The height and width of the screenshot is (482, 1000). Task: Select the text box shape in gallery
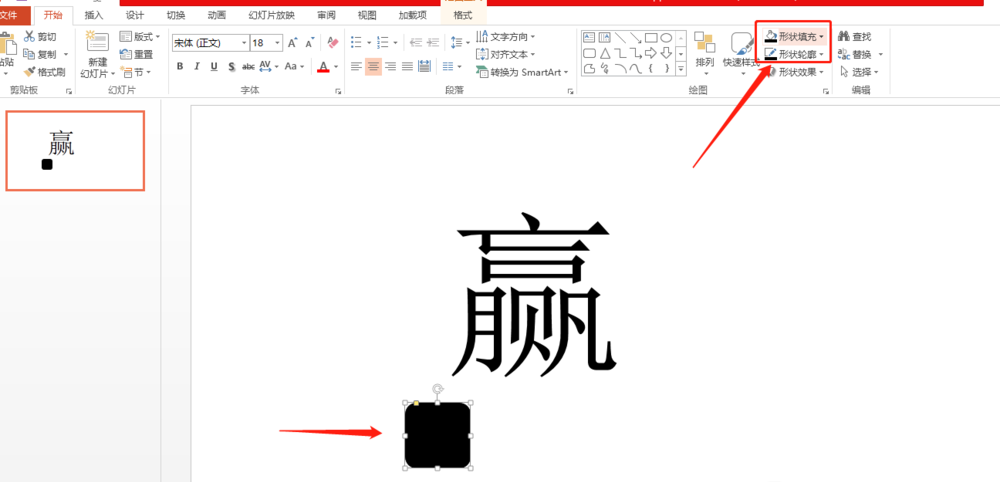click(589, 38)
